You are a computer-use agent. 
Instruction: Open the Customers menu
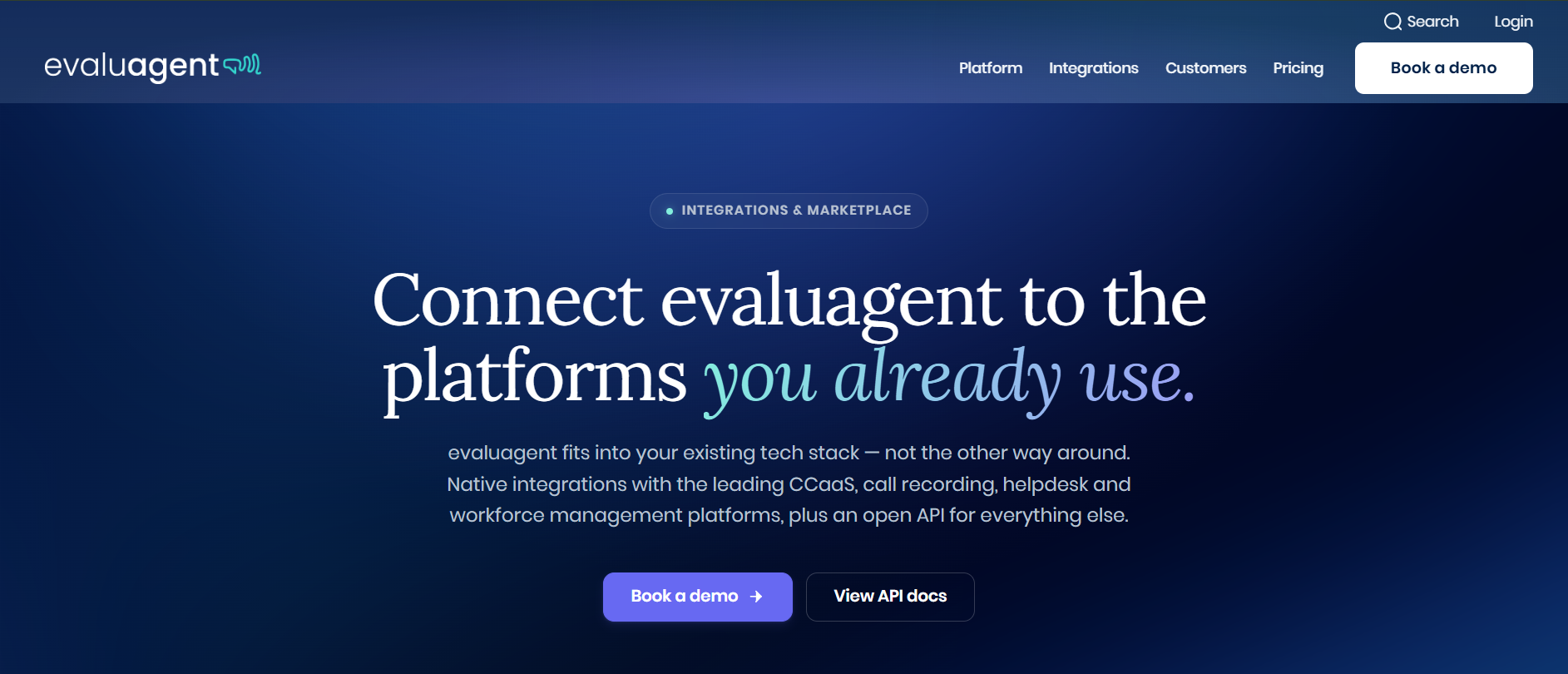[x=1206, y=68]
